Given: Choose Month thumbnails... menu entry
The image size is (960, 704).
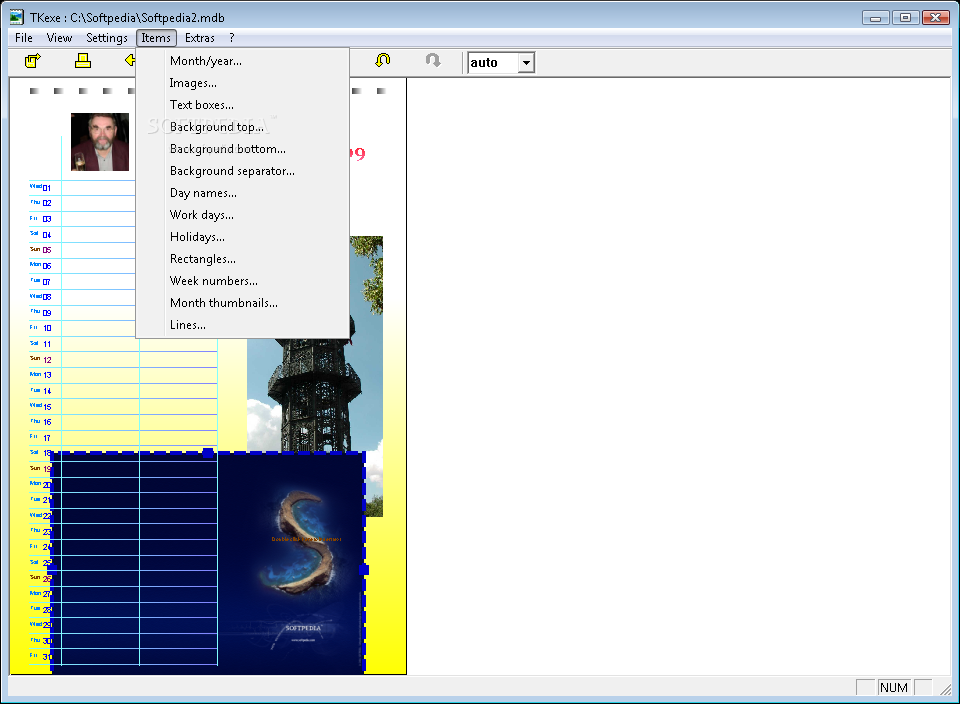Looking at the screenshot, I should point(242,304).
